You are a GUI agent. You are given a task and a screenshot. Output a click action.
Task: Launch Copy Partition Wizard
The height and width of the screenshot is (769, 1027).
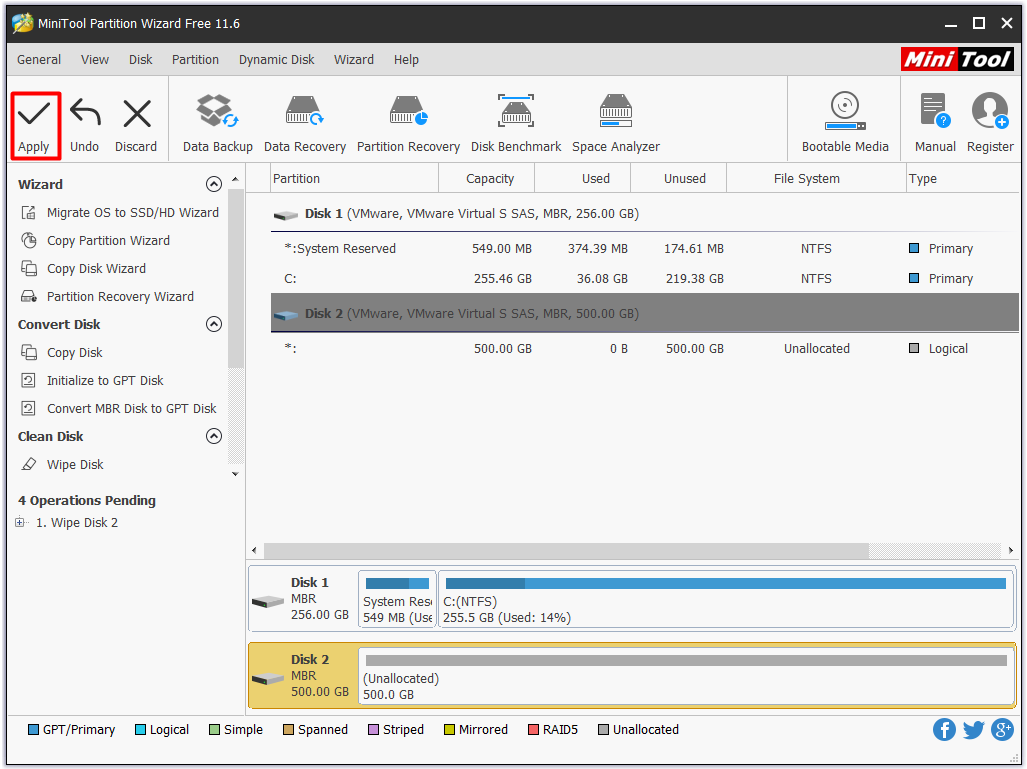(95, 240)
